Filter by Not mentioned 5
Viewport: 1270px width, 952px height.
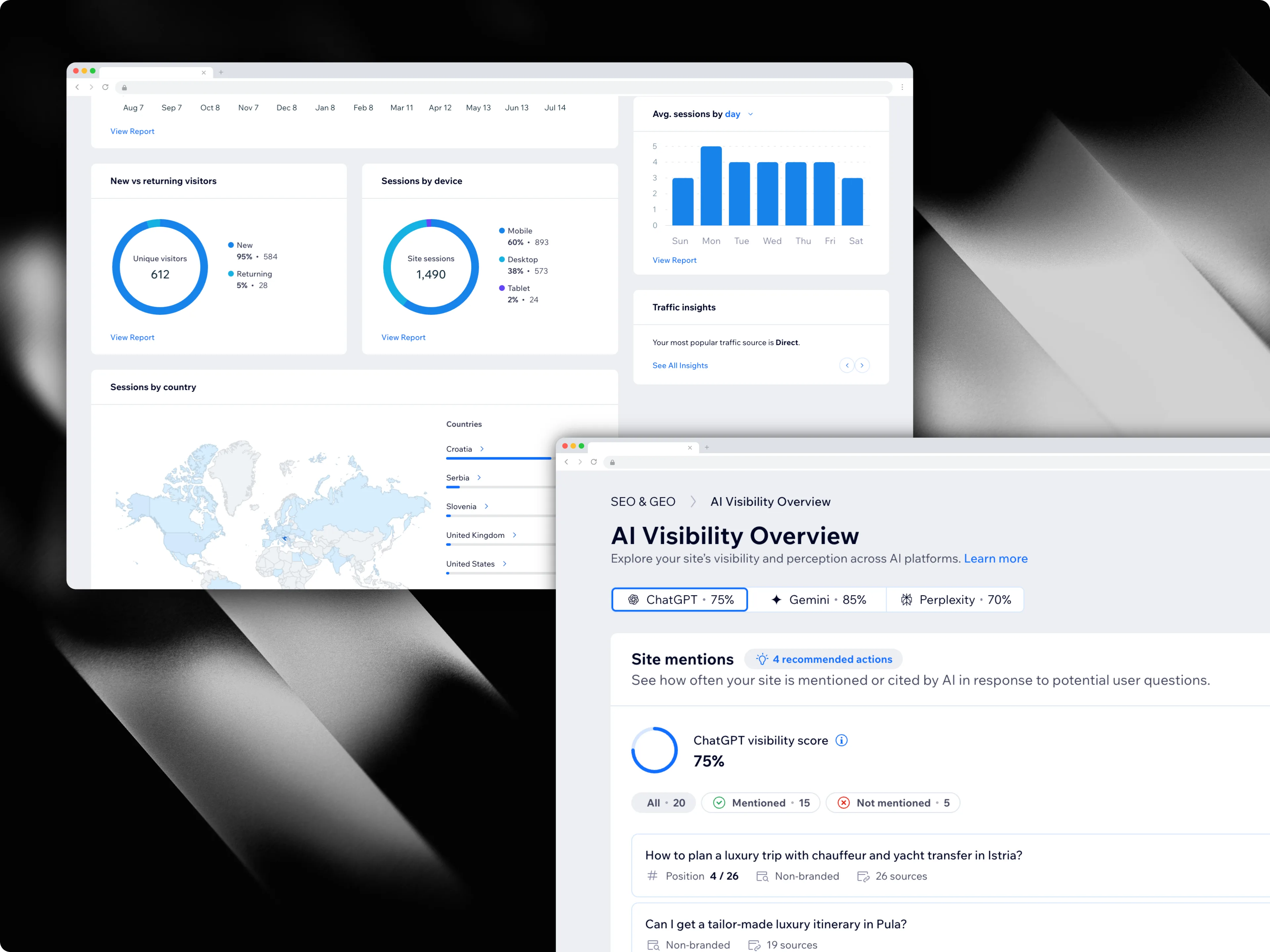(893, 803)
